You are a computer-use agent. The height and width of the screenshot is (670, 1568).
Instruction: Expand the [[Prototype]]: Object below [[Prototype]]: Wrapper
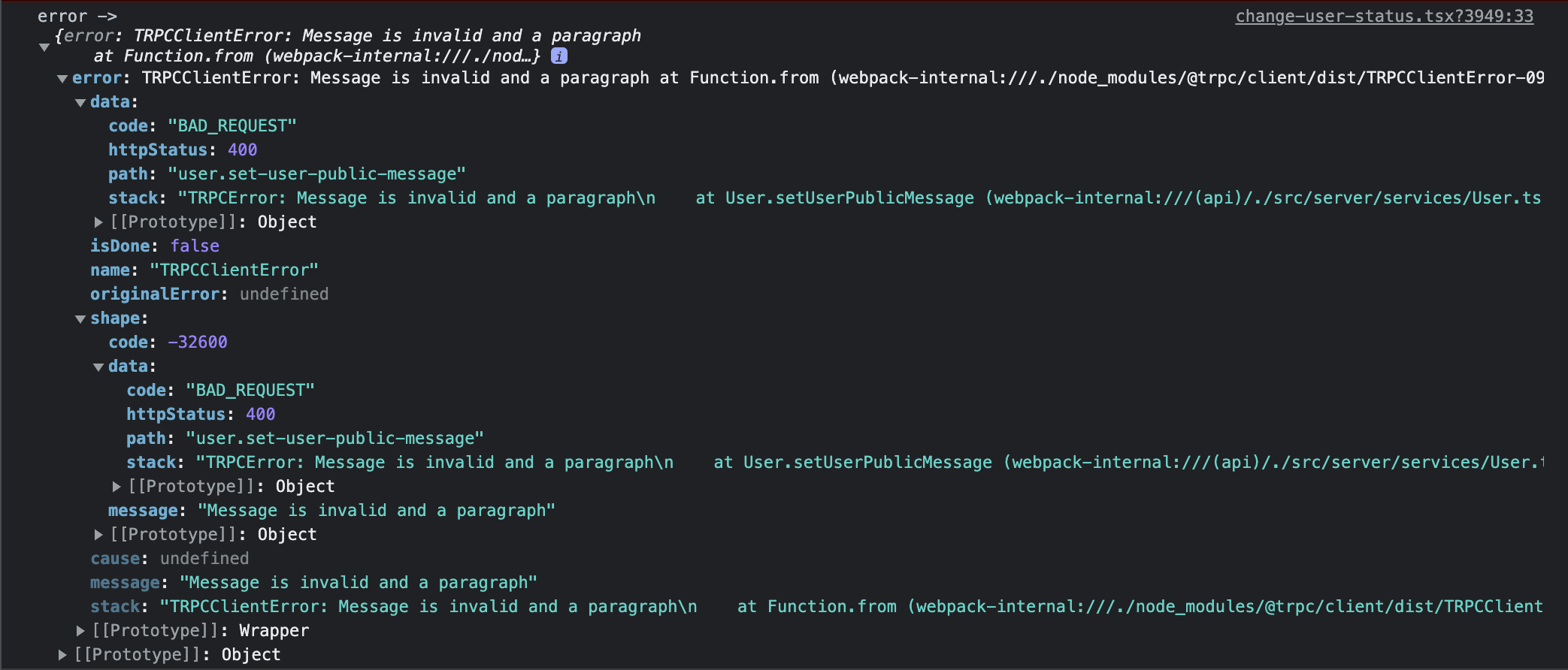[62, 655]
